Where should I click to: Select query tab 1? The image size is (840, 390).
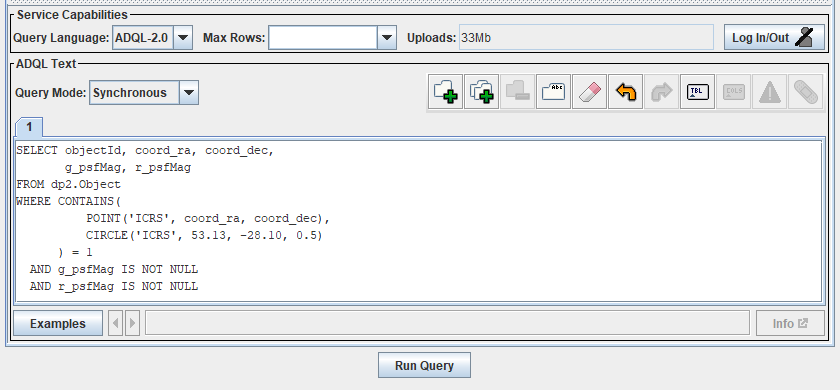pyautogui.click(x=29, y=127)
